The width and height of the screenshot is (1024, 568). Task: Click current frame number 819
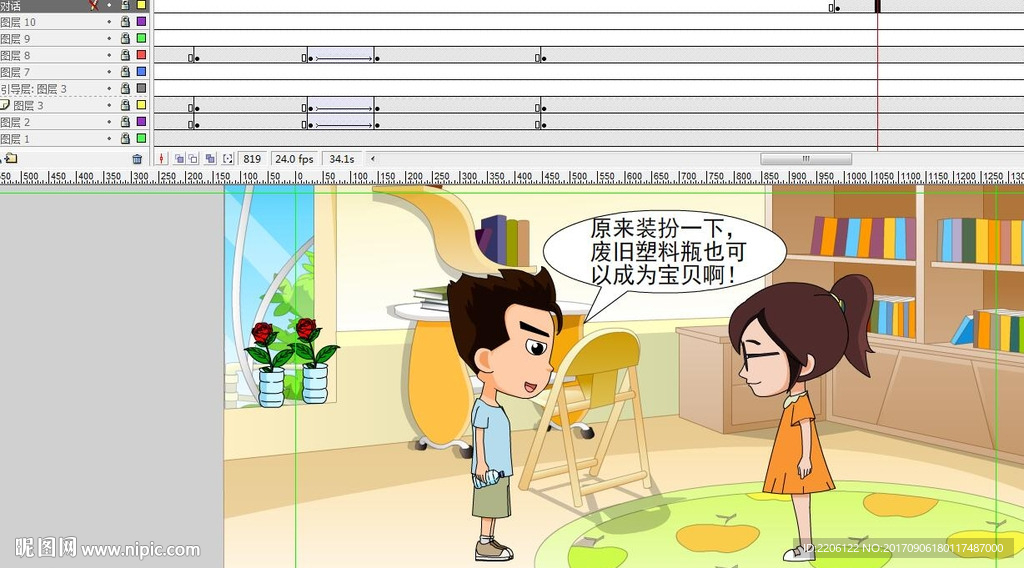pyautogui.click(x=252, y=159)
